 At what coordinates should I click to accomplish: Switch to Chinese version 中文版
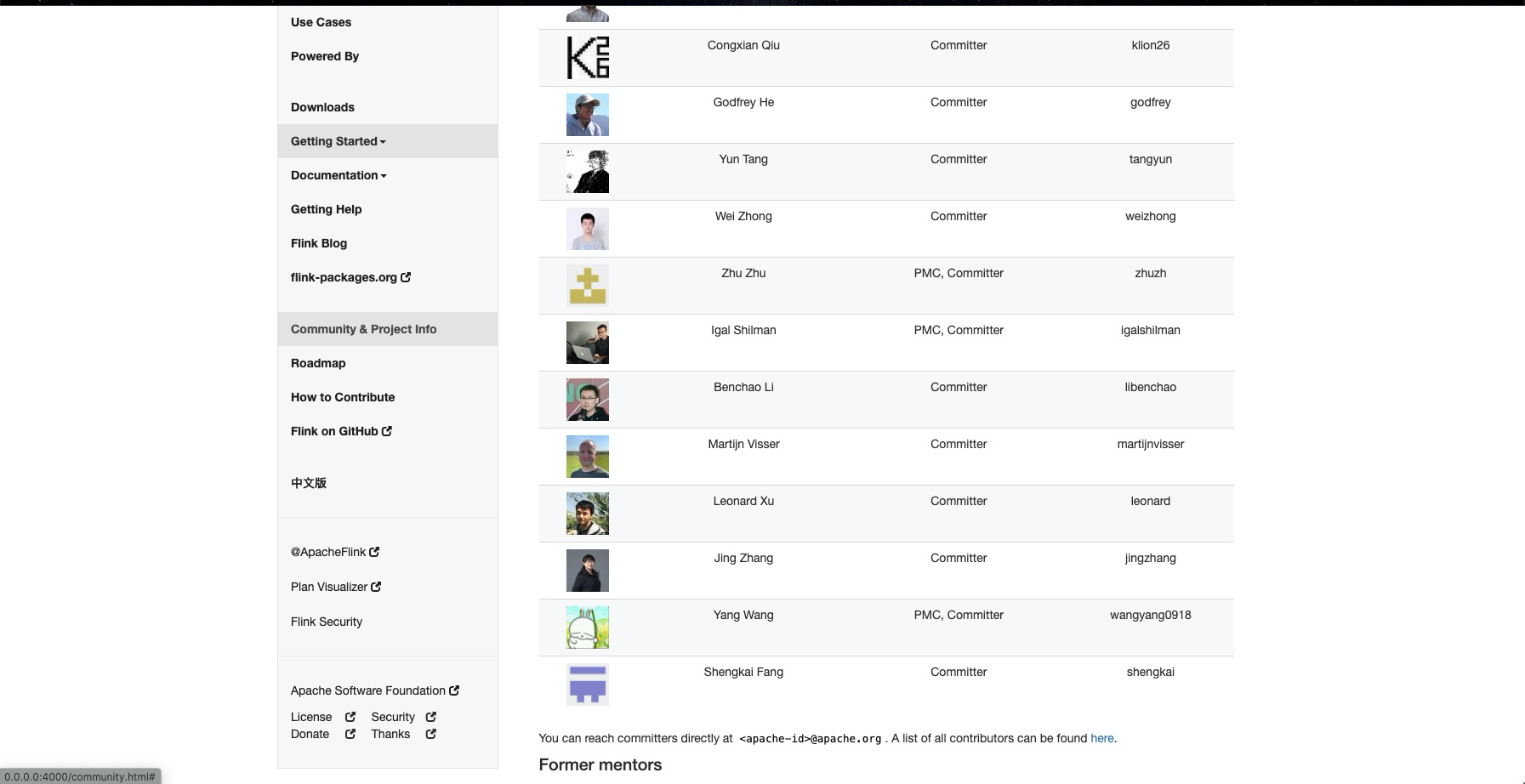(309, 483)
